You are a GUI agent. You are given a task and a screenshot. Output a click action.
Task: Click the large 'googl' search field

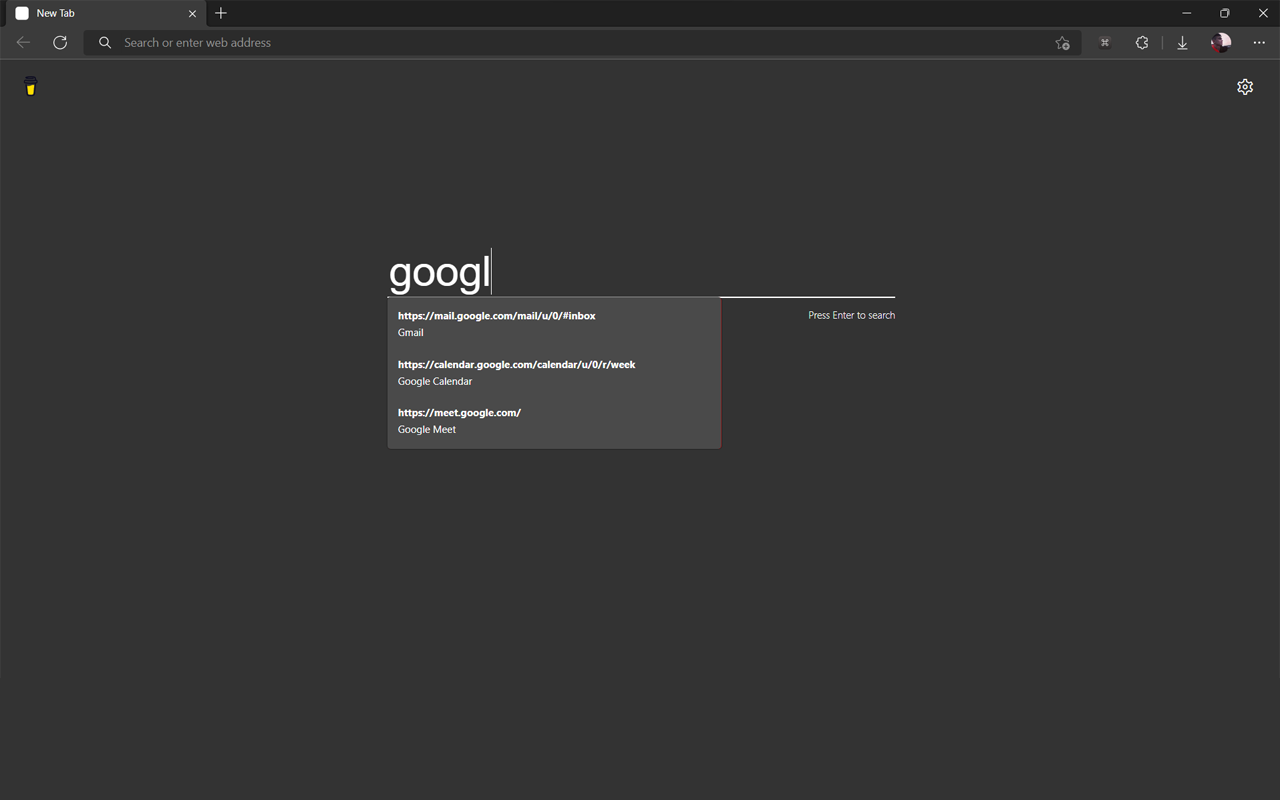click(x=641, y=272)
